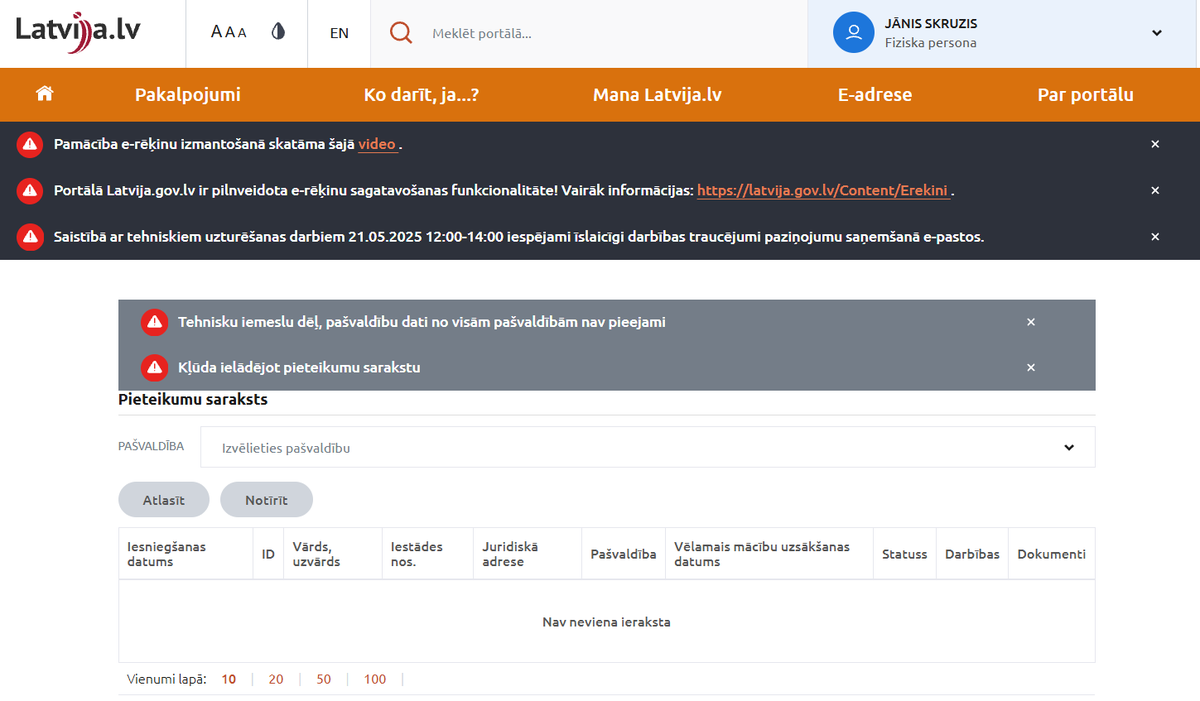Switch language to EN

(x=339, y=33)
